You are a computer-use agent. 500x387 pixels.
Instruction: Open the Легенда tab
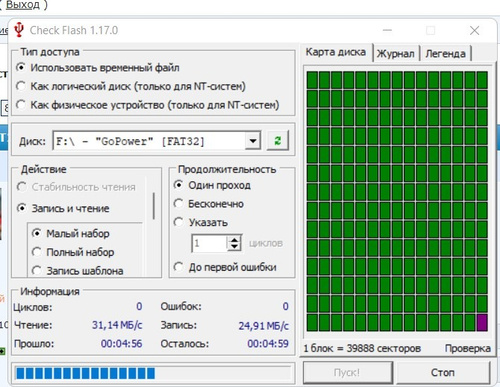pyautogui.click(x=445, y=54)
